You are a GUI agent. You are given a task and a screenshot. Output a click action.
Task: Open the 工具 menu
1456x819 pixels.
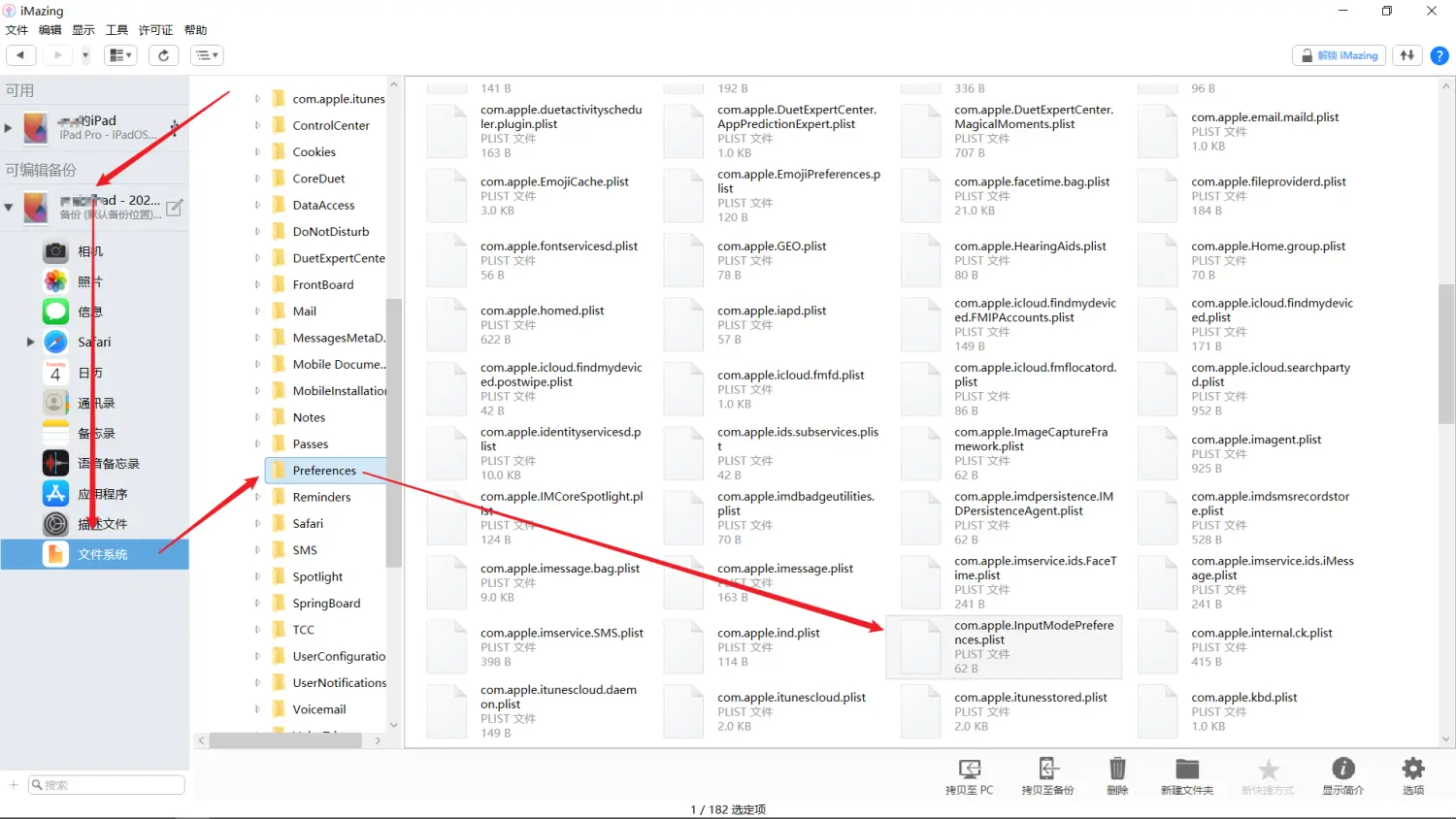coord(116,30)
